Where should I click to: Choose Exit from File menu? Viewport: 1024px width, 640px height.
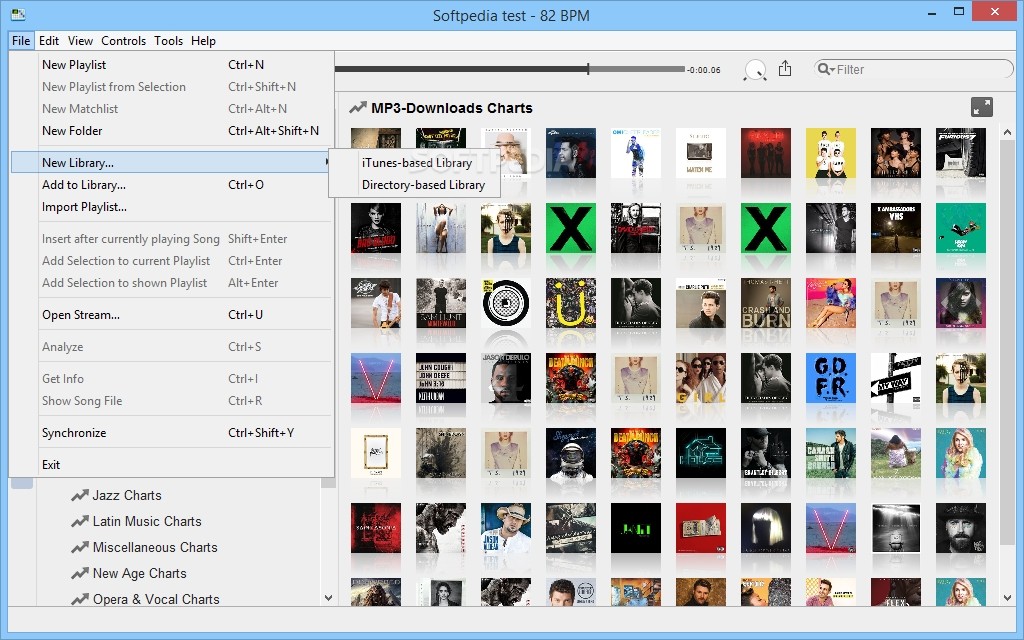pyautogui.click(x=172, y=465)
